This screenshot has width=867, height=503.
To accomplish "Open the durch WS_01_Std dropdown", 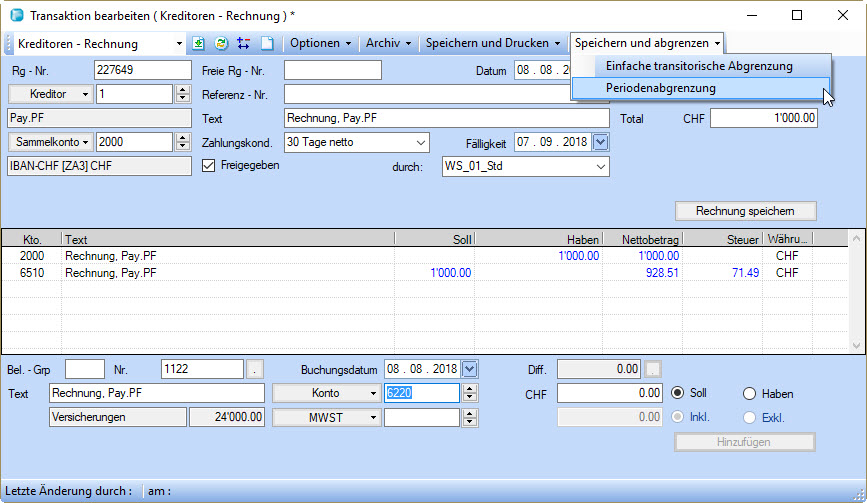I will pyautogui.click(x=600, y=167).
